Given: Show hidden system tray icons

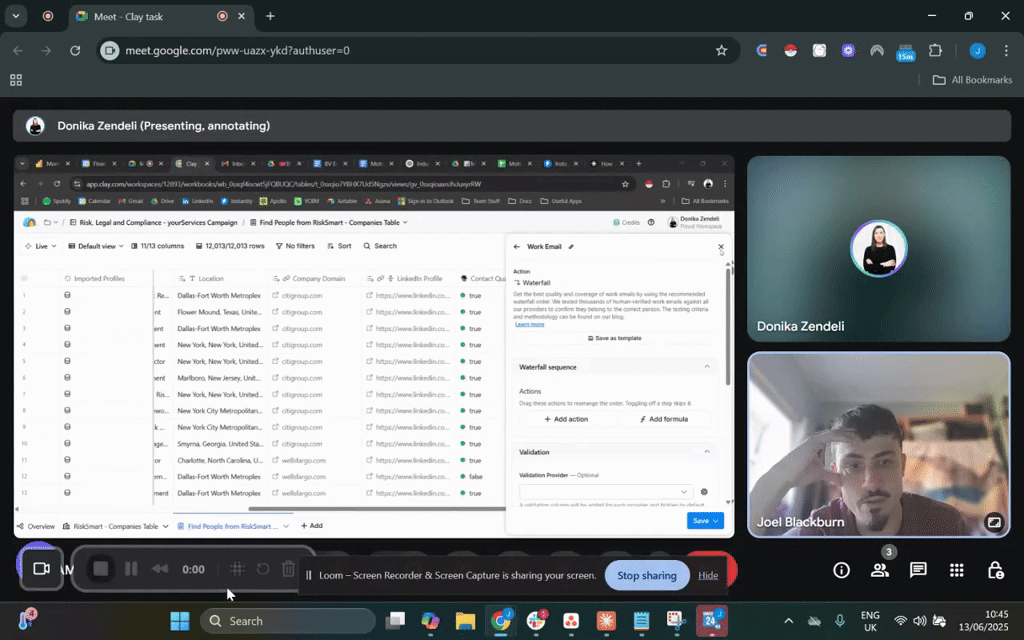Looking at the screenshot, I should click(788, 621).
